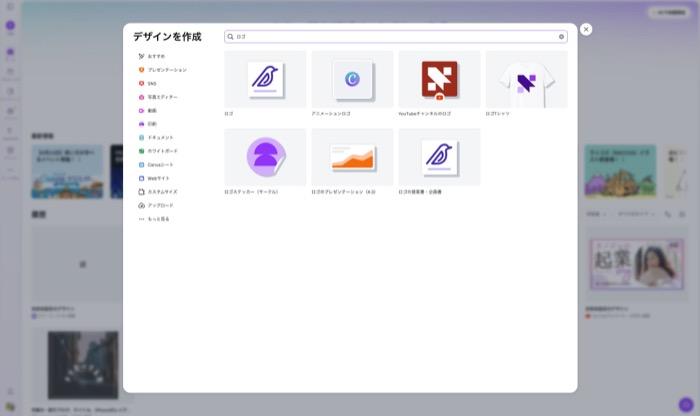The image size is (700, 416).
Task: Click the purple create button in background sidebar
Action: tap(10, 25)
